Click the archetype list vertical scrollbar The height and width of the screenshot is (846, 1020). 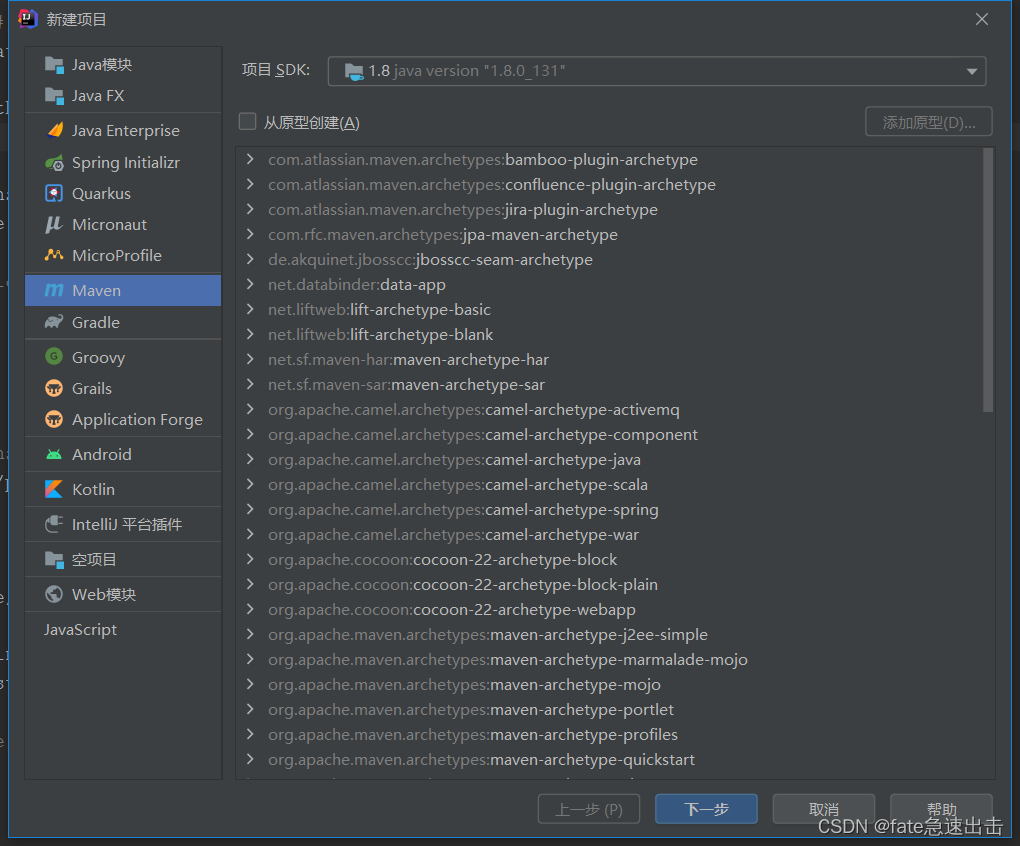pyautogui.click(x=987, y=280)
